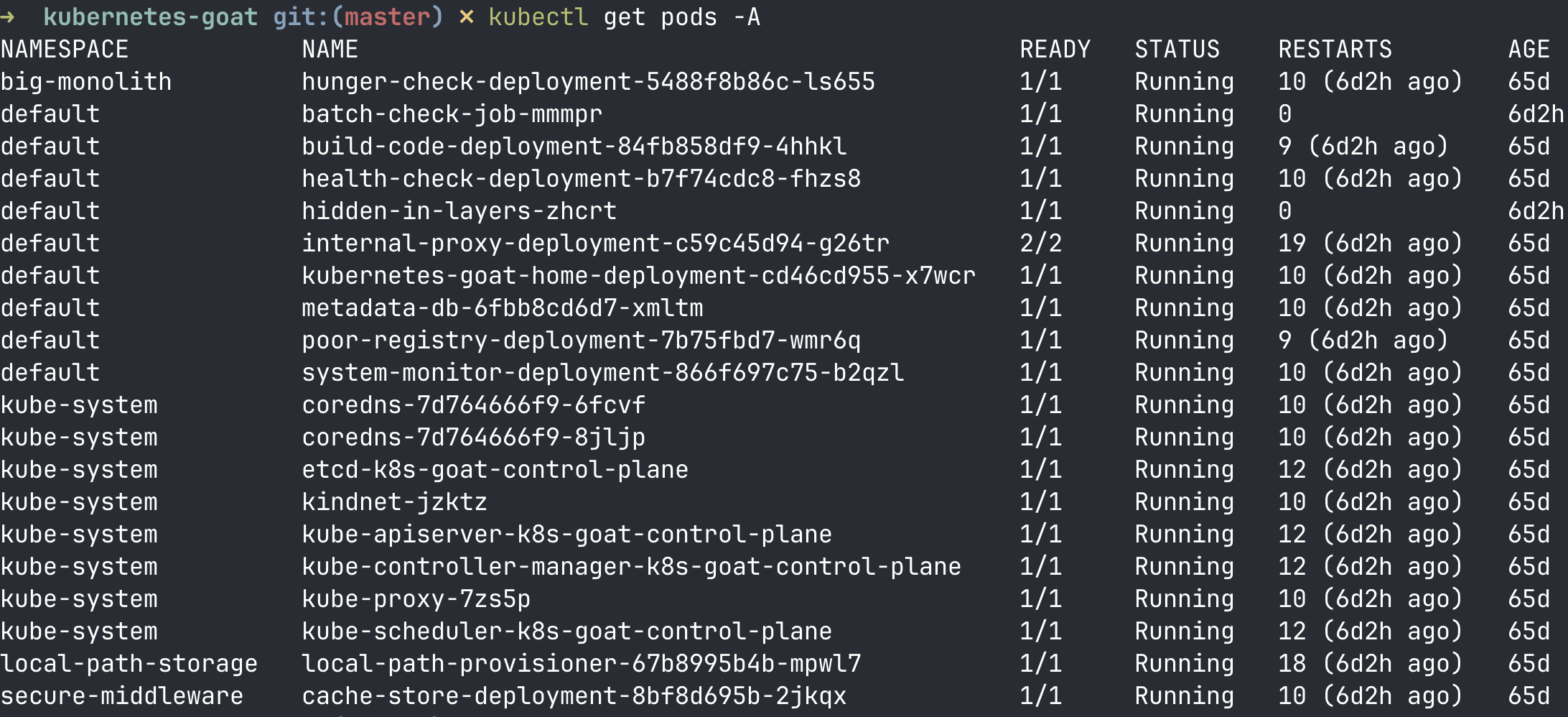Screen dimensions: 1568x717
Task: Click restarts 9 for build-code-deployment
Action: click(1285, 146)
